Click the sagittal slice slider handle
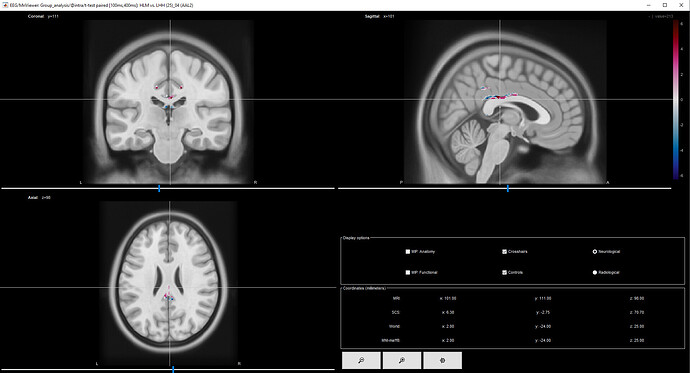This screenshot has height=373, width=690. [508, 188]
